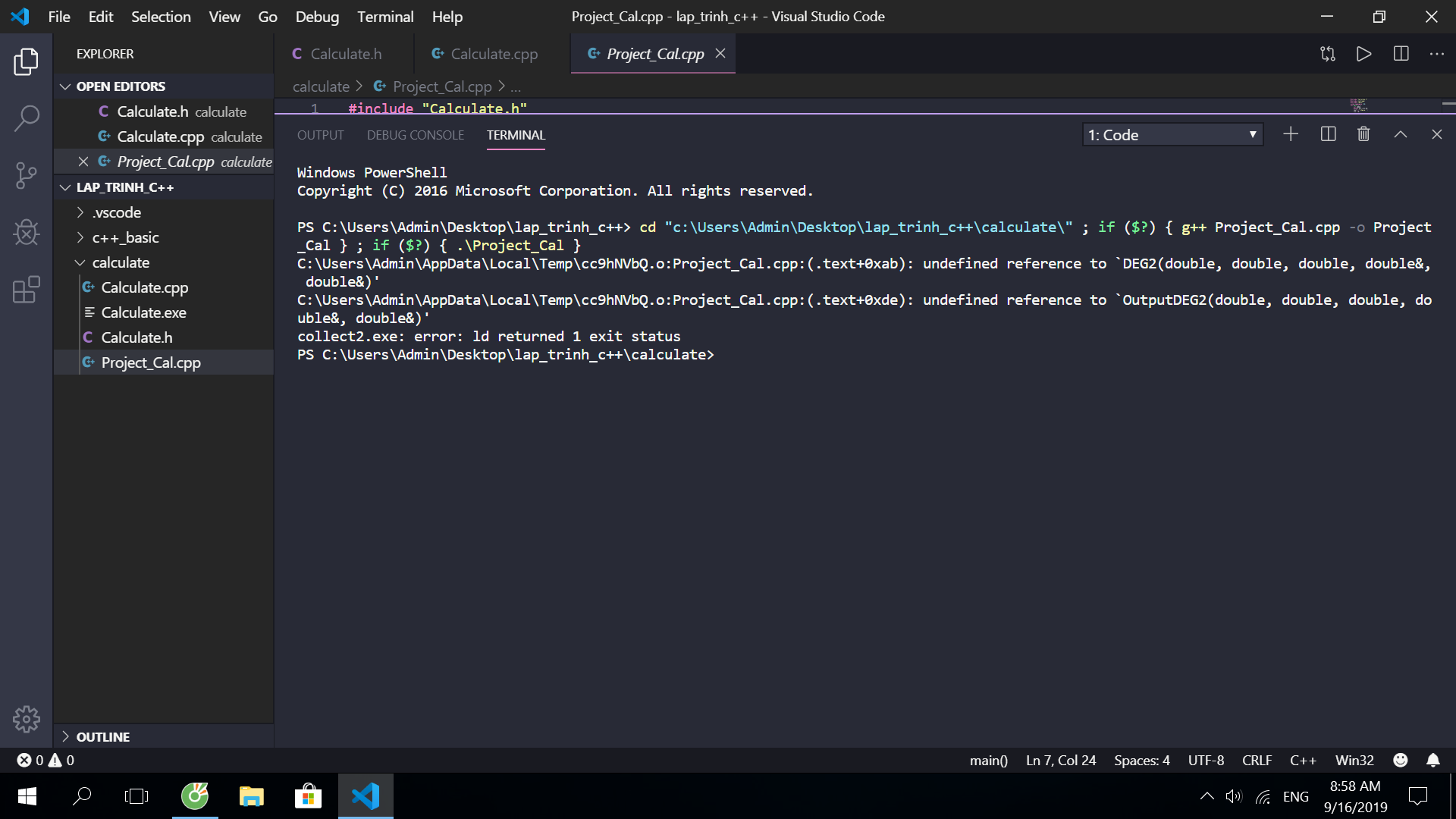Split the editor to the right
Image resolution: width=1456 pixels, height=819 pixels.
[1401, 54]
